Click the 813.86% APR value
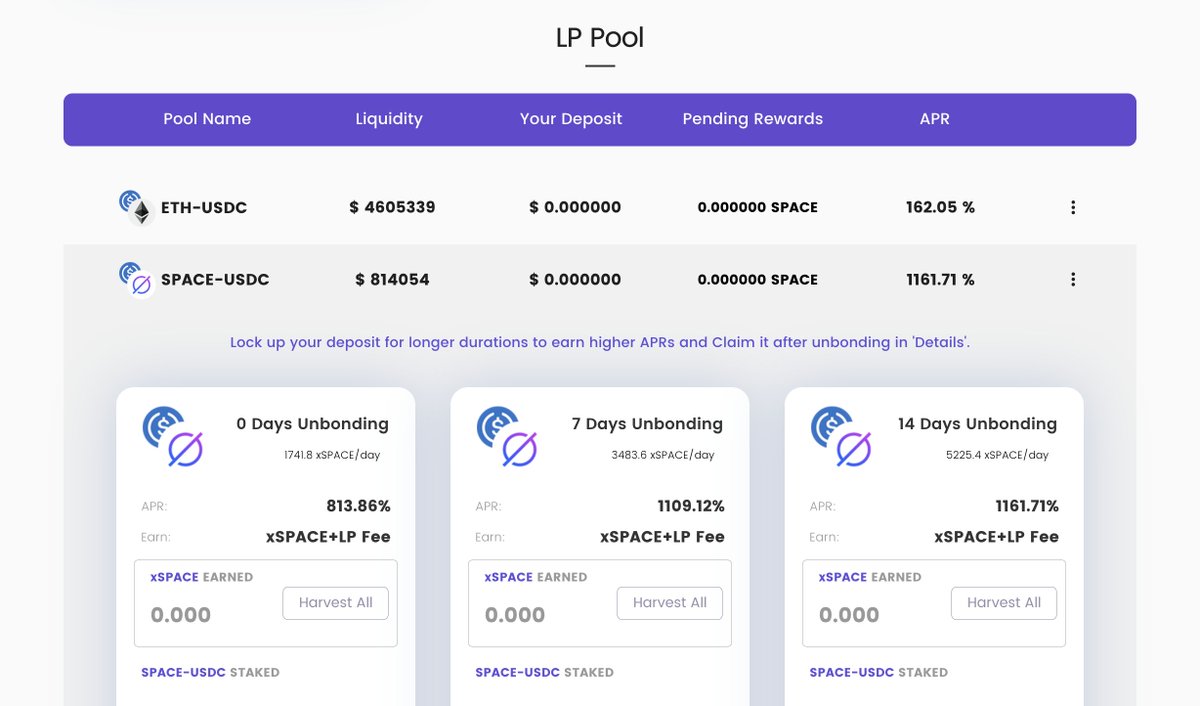1200x706 pixels. (358, 506)
